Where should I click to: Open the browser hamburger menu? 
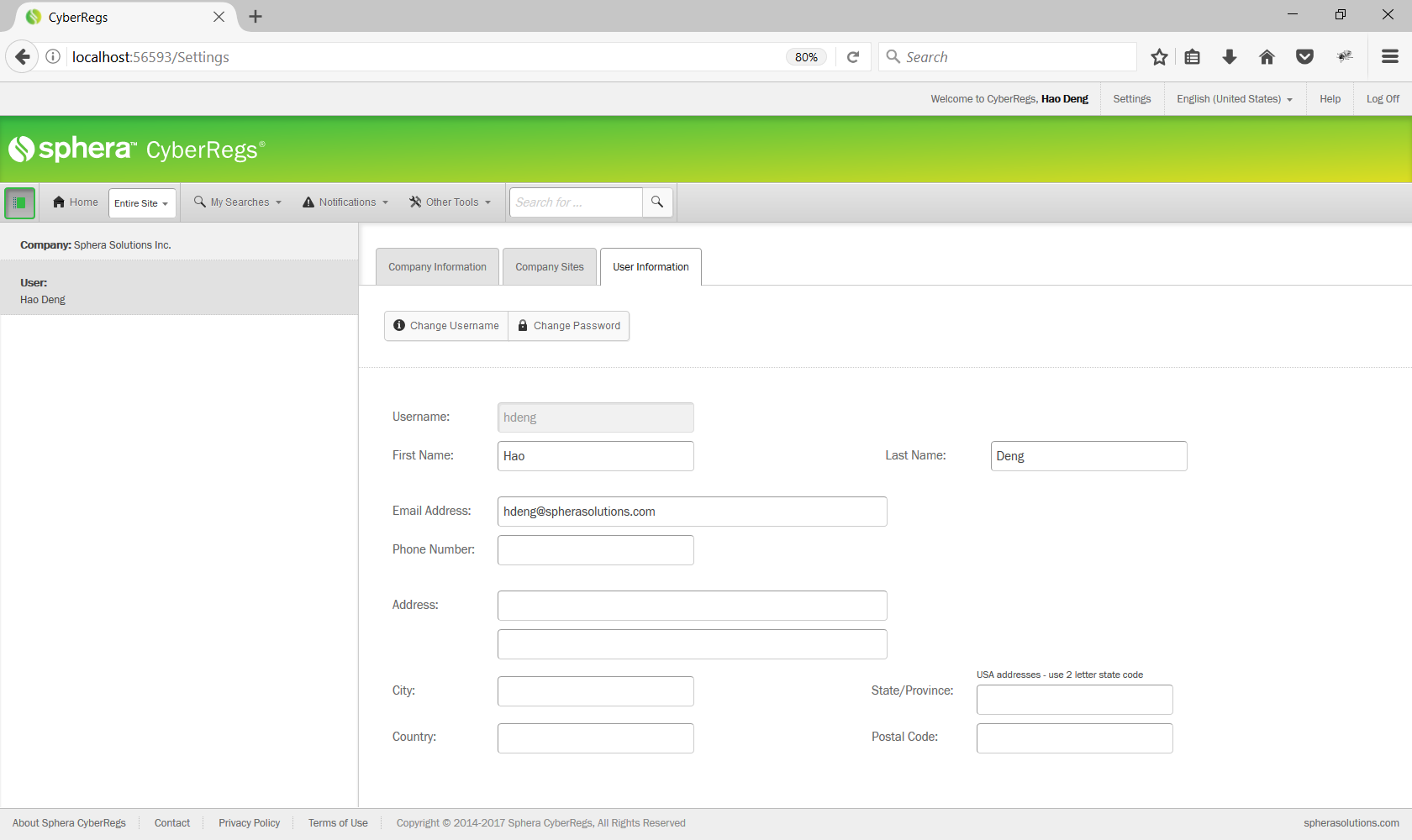[x=1390, y=57]
